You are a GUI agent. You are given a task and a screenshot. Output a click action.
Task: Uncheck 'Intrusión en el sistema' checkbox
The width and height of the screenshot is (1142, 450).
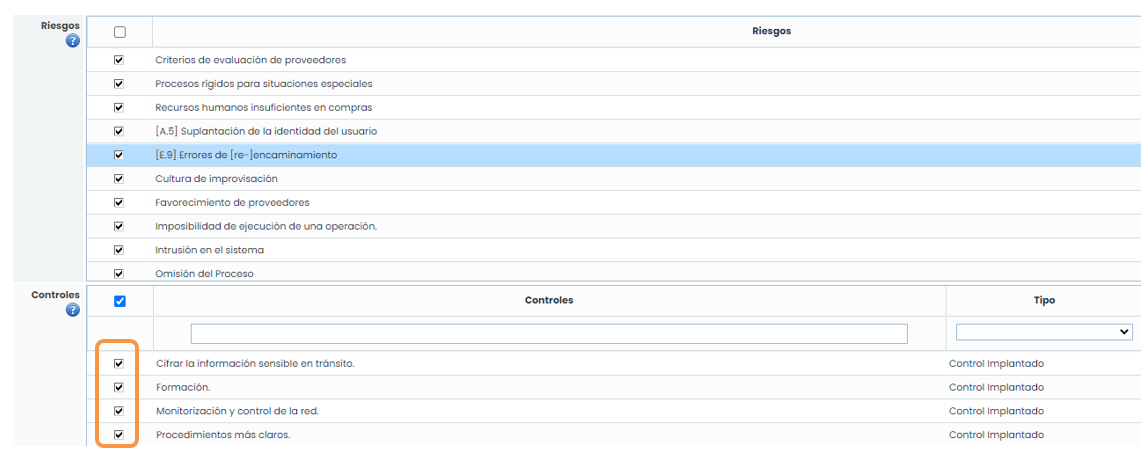coord(120,250)
